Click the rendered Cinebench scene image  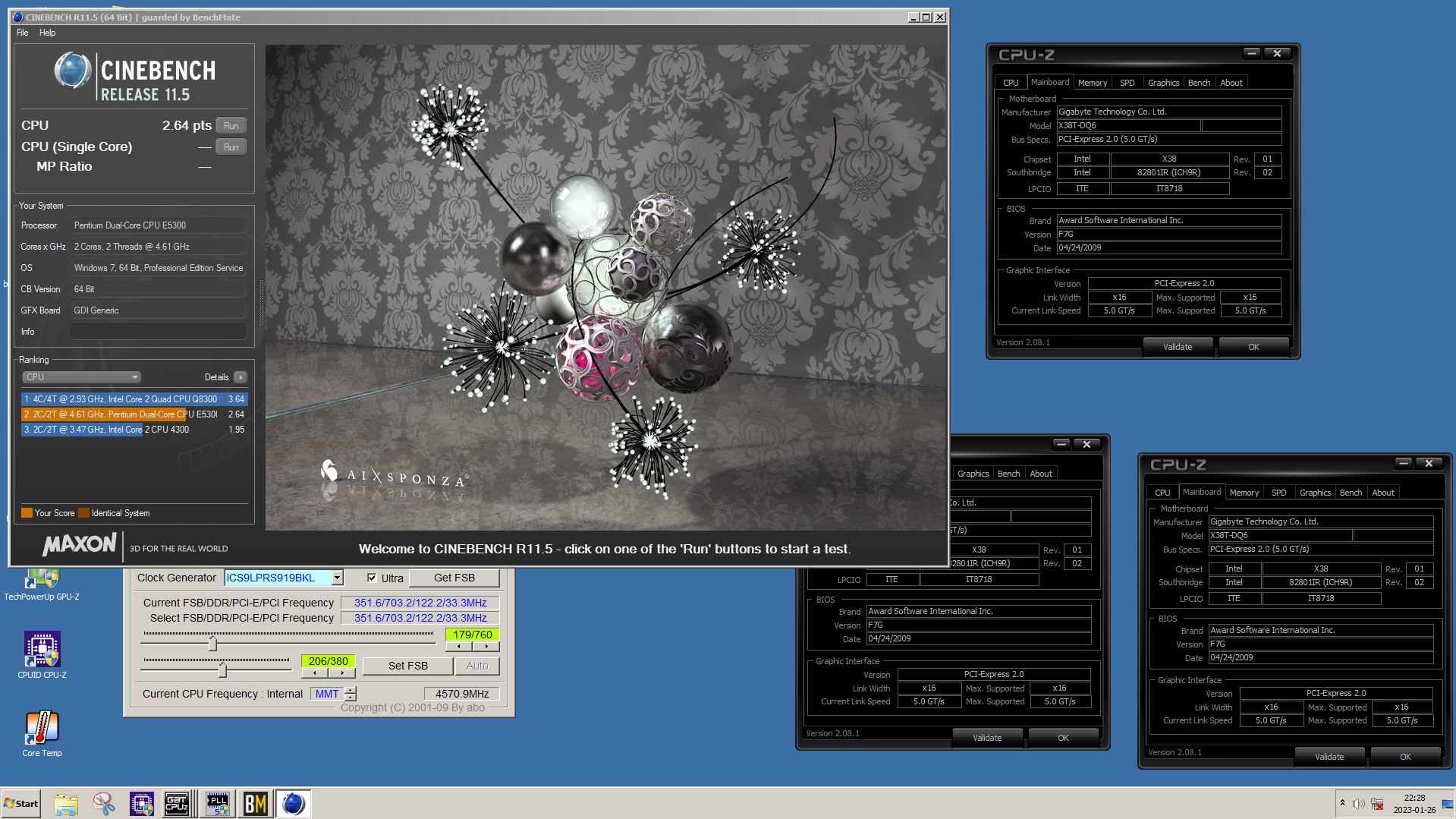pyautogui.click(x=605, y=287)
